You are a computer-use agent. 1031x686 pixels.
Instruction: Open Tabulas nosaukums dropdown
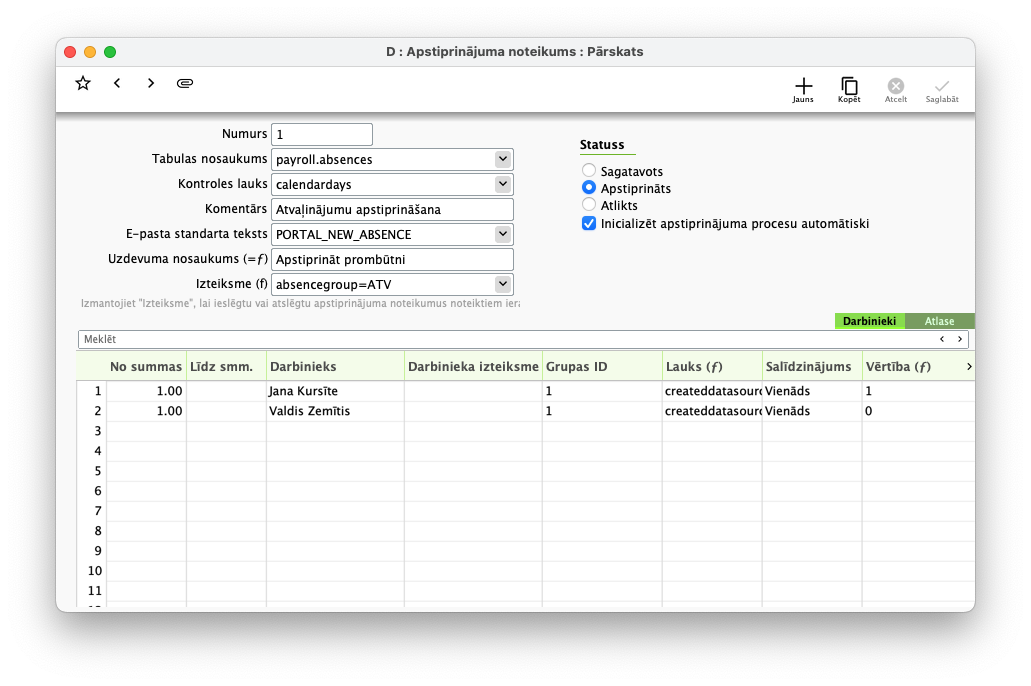click(x=502, y=159)
